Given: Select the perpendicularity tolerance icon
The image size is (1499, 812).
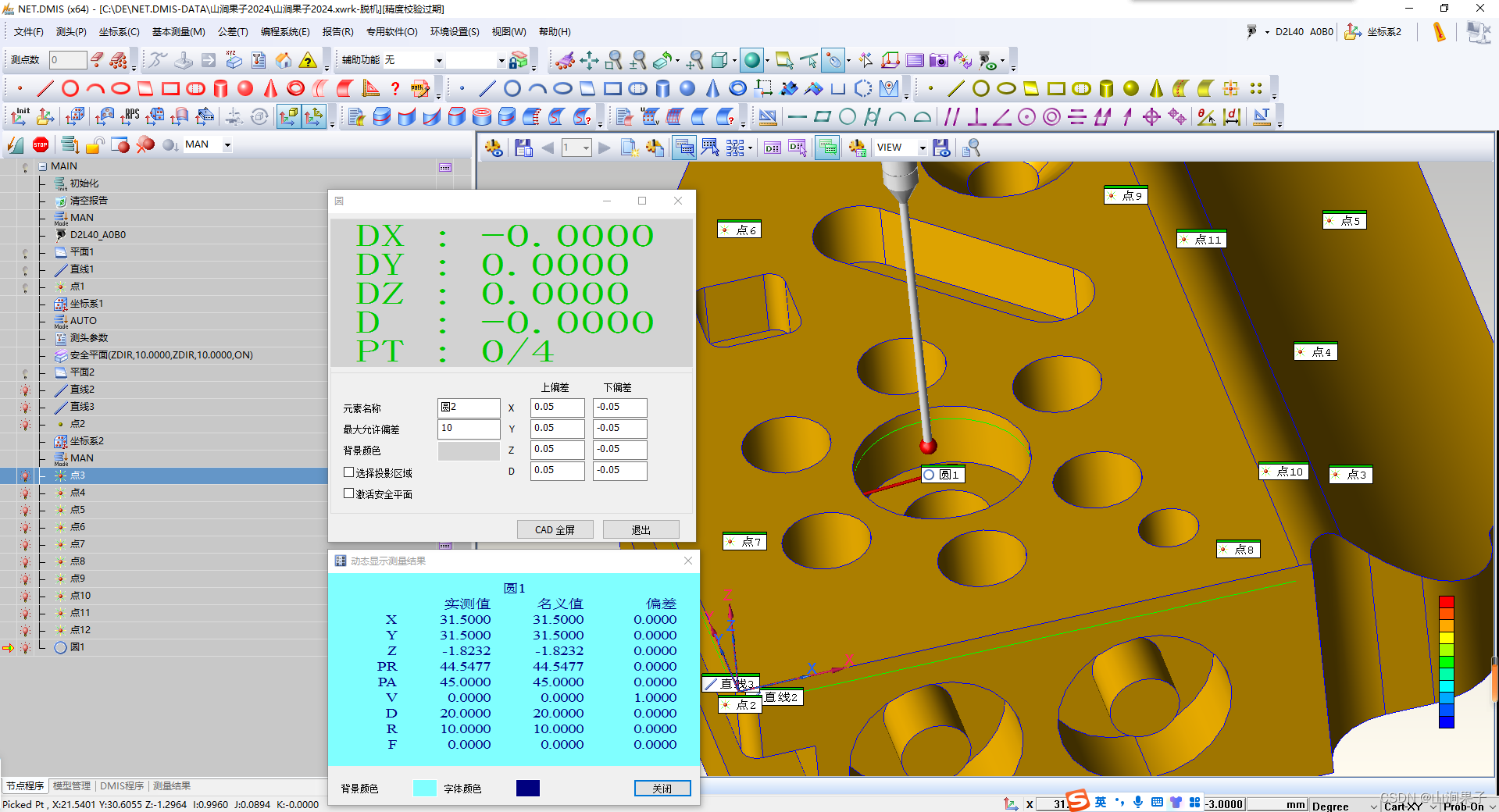Looking at the screenshot, I should click(x=976, y=117).
